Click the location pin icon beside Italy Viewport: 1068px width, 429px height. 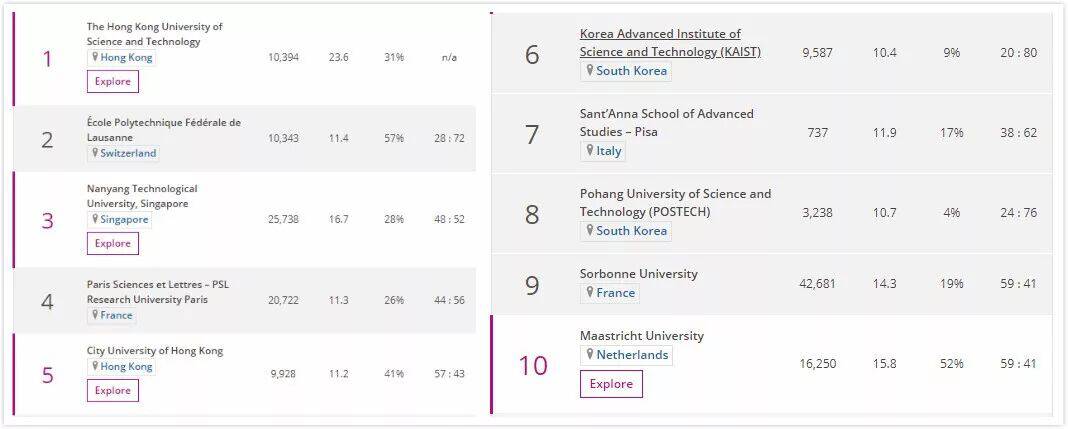(589, 150)
